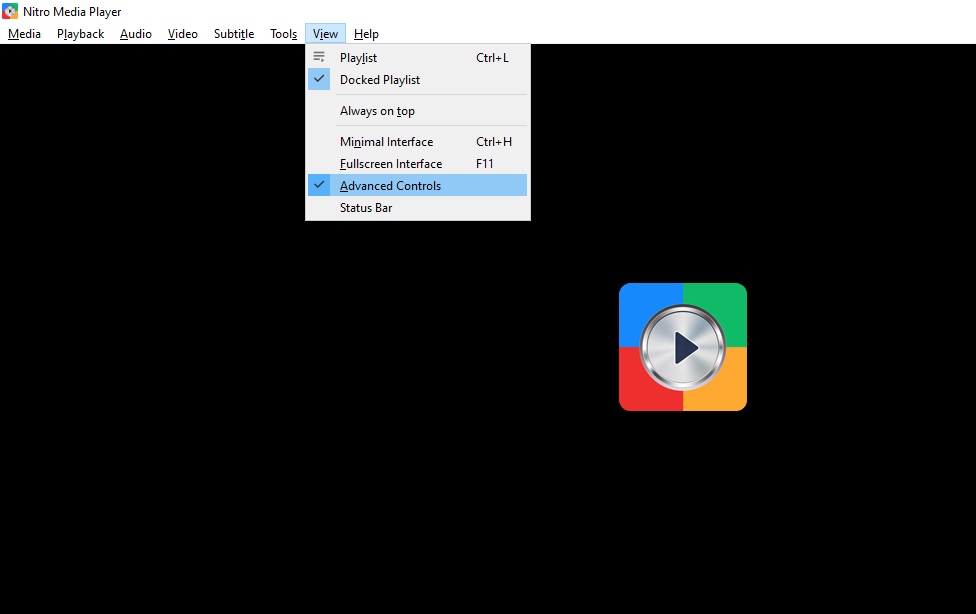Screen dimensions: 976x614
Task: Click the playlist icon beside Playlist
Action: click(319, 57)
